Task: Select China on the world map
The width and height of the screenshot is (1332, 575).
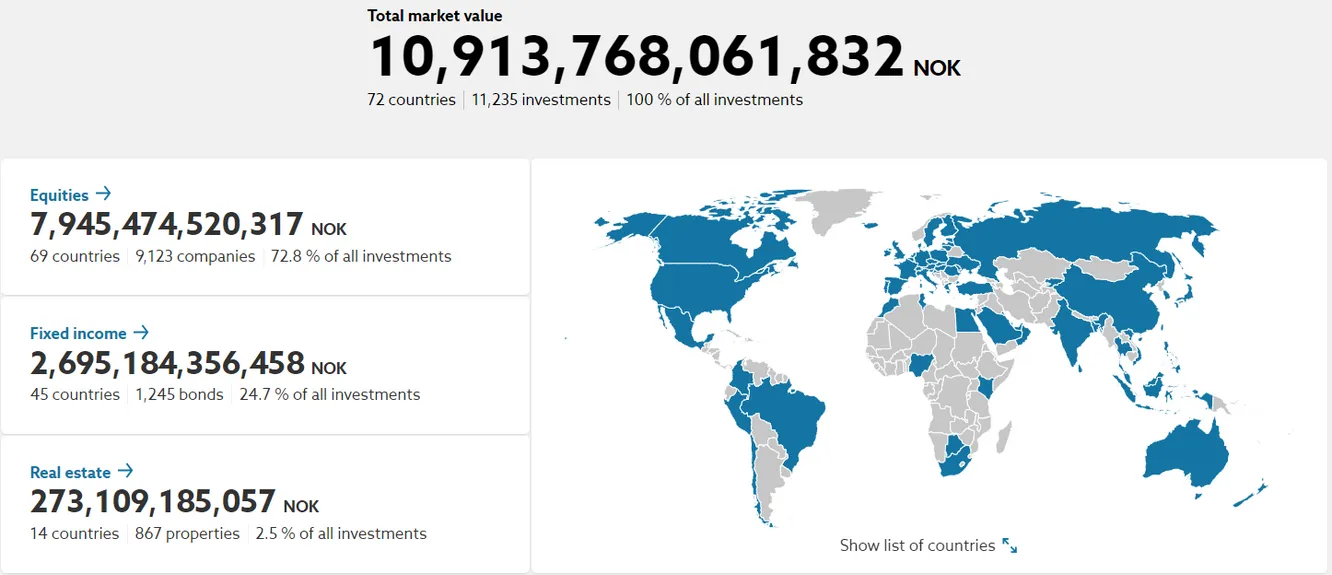Action: (x=1110, y=295)
